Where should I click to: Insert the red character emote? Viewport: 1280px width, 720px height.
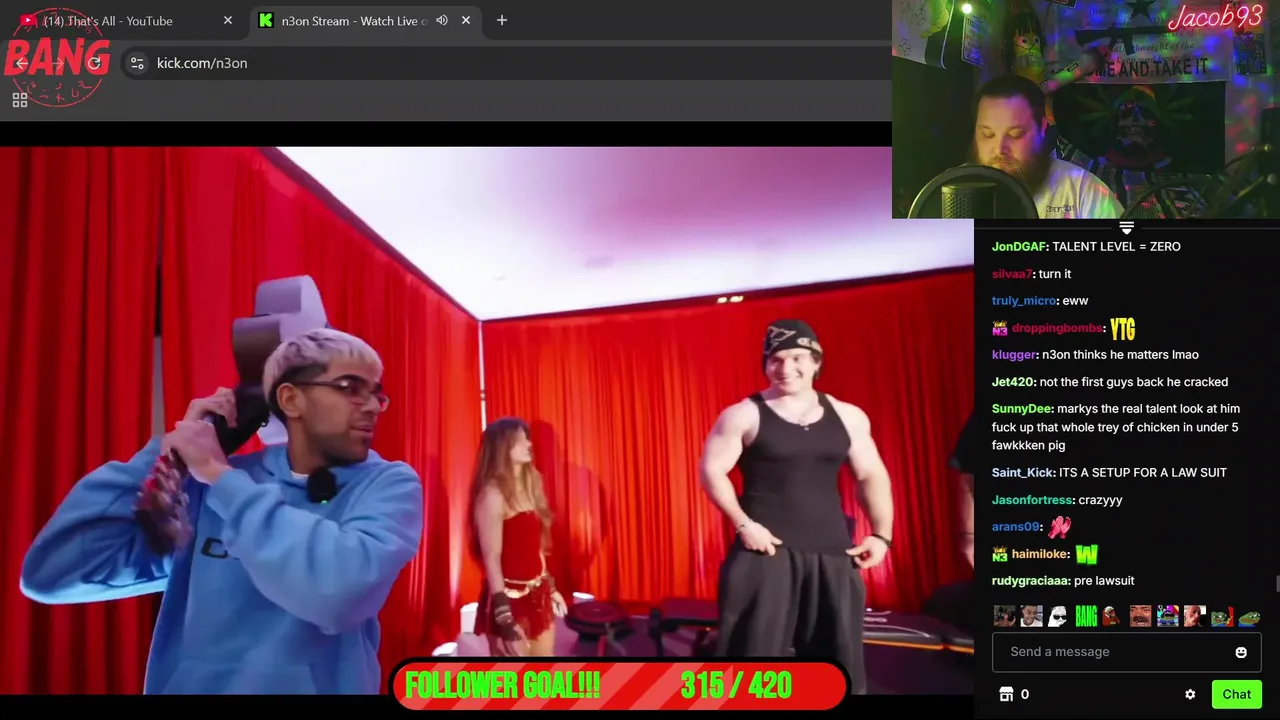point(1112,616)
